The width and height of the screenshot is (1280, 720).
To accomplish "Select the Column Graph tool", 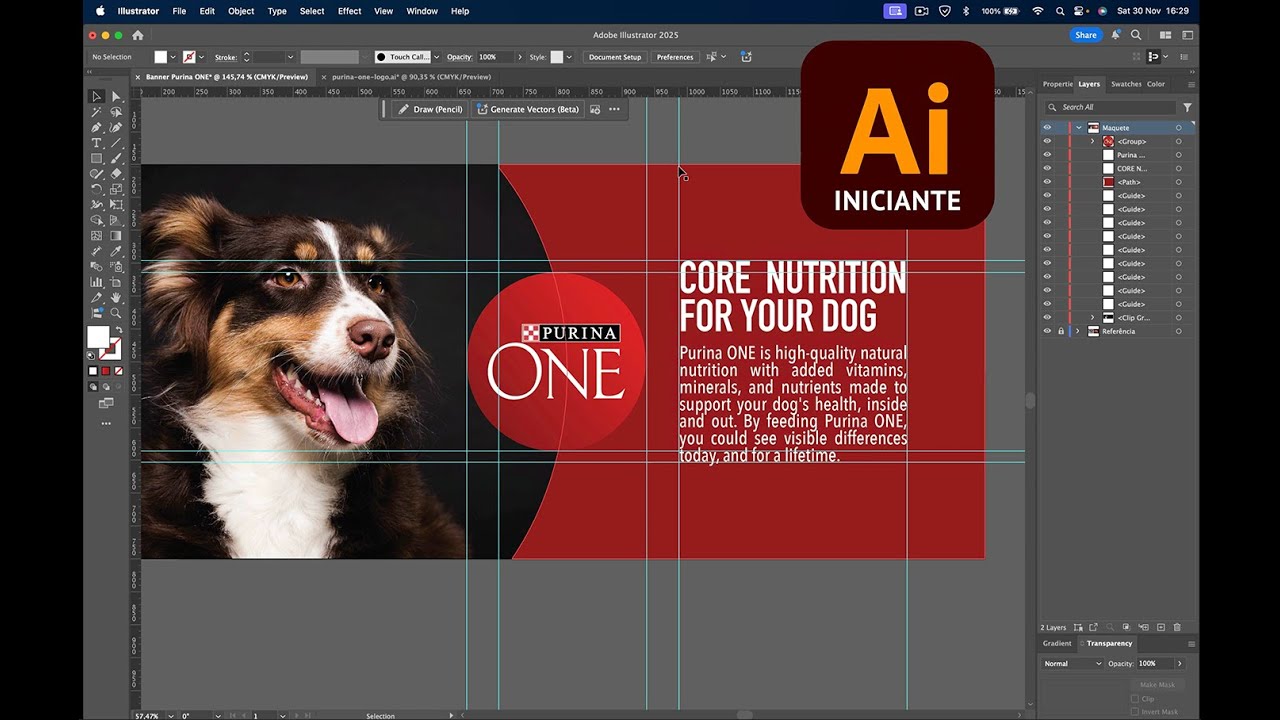I will pos(97,282).
